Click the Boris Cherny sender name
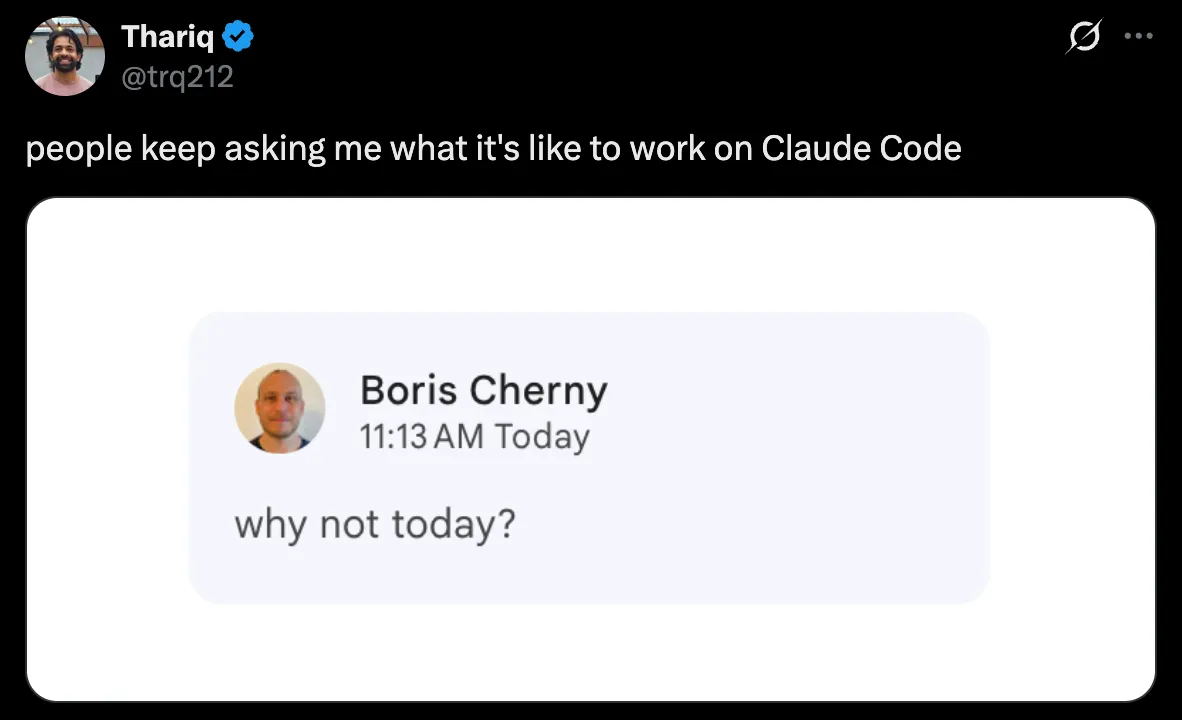This screenshot has height=720, width=1182. 483,390
